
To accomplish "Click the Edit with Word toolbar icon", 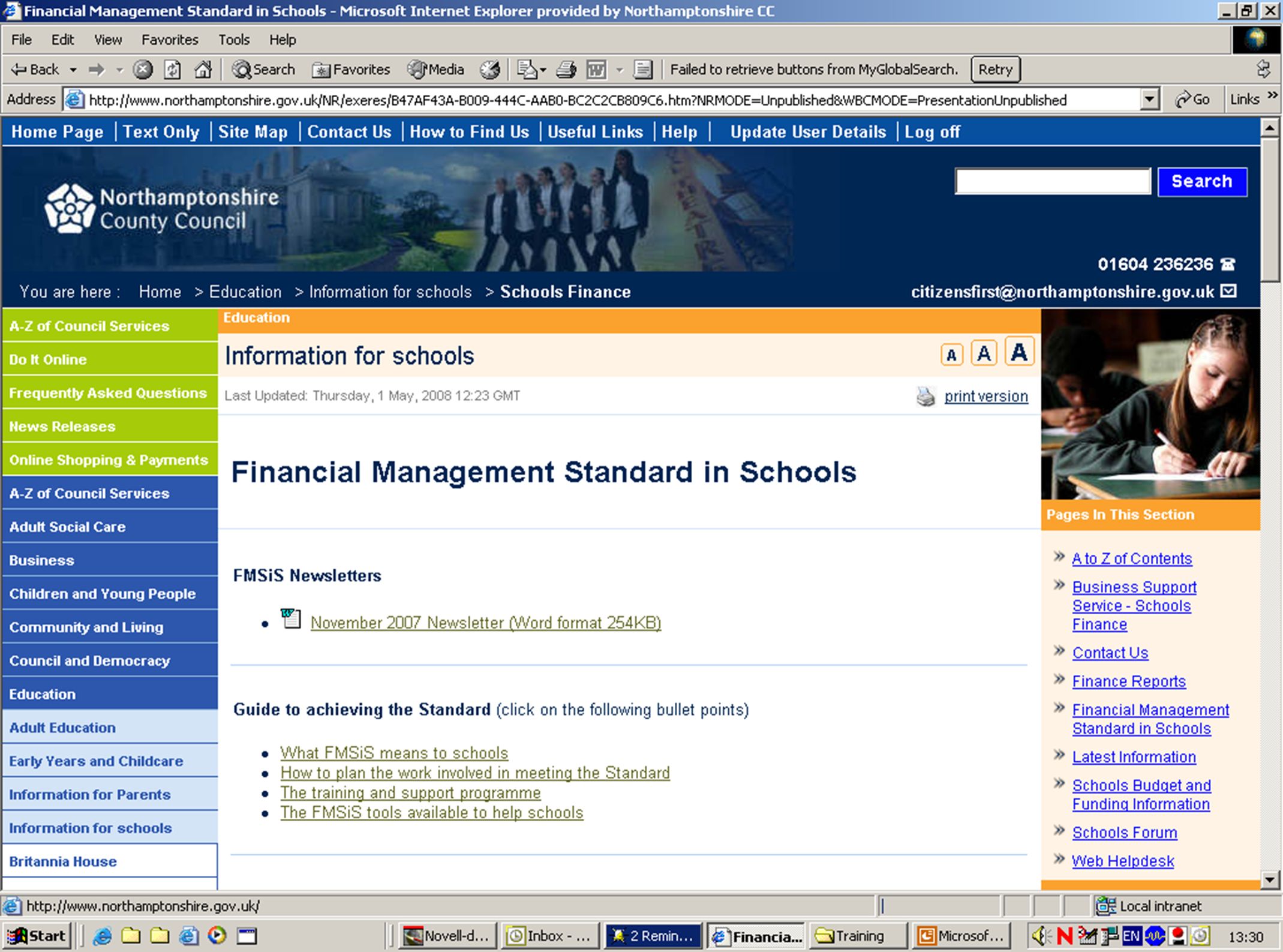I will 596,70.
